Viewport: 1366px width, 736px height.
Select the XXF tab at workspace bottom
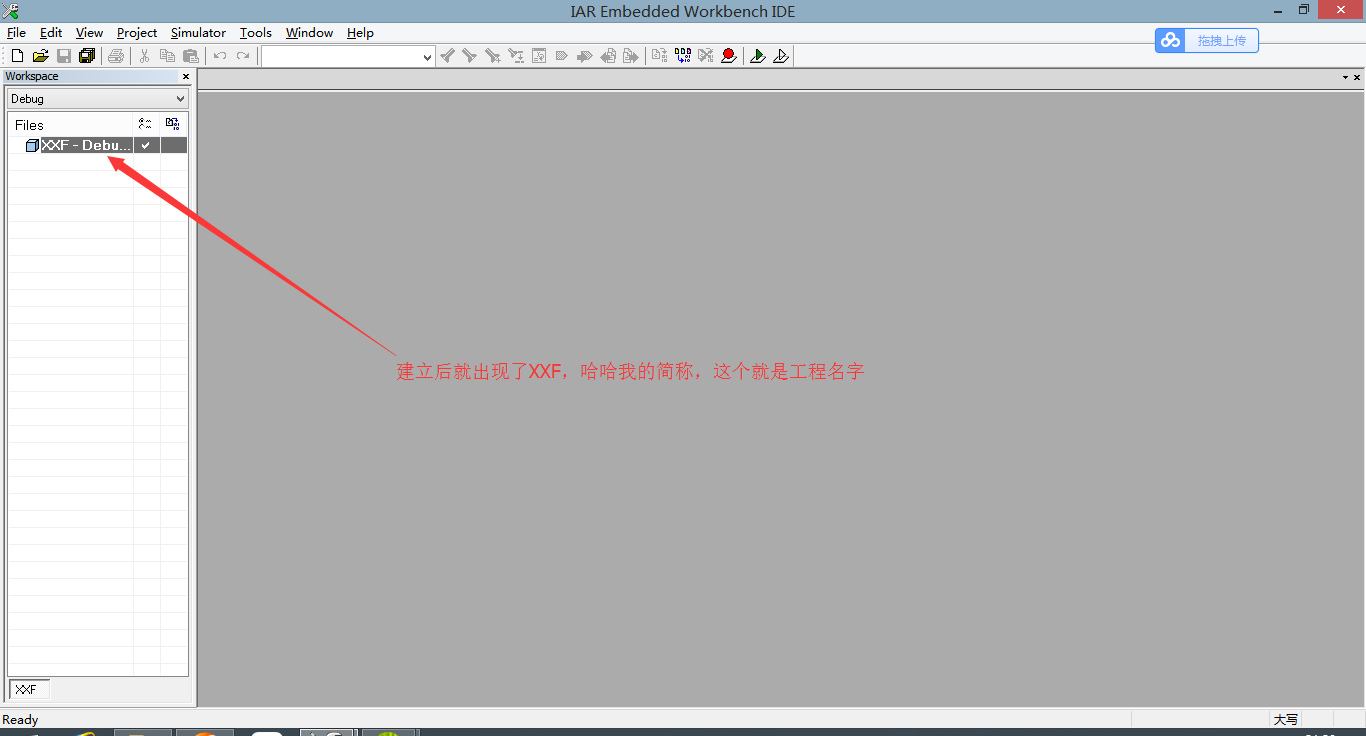click(x=29, y=690)
